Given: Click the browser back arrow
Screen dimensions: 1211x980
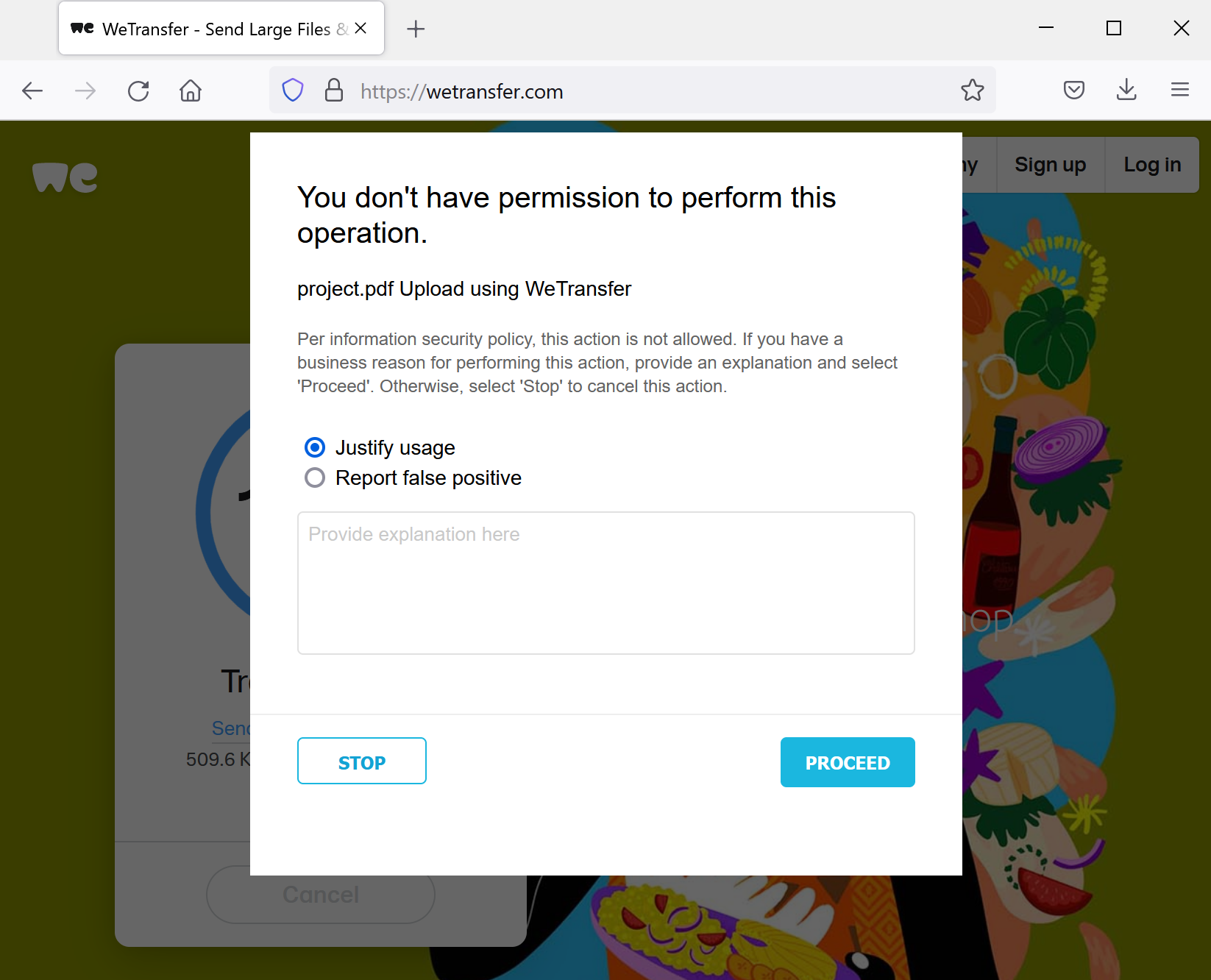Looking at the screenshot, I should coord(32,91).
